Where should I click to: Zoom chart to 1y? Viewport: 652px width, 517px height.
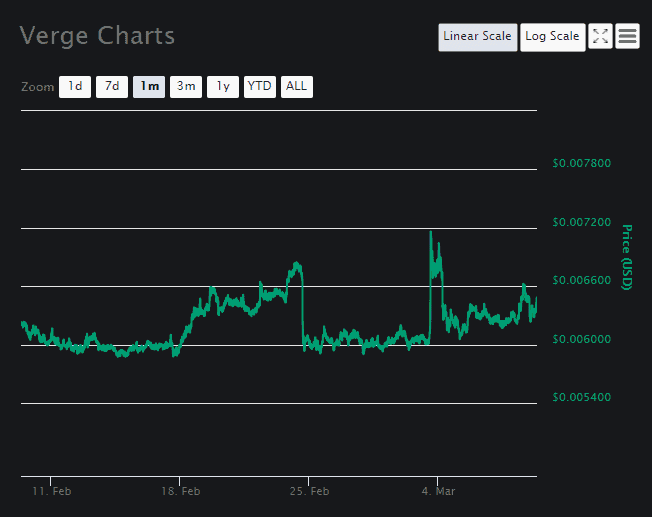coord(223,87)
